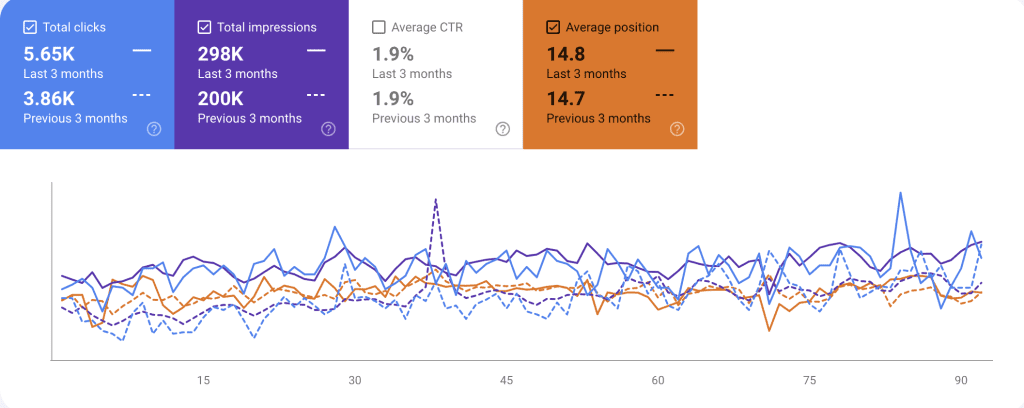Click help icon on Average position card
The width and height of the screenshot is (1024, 408).
coord(677,129)
